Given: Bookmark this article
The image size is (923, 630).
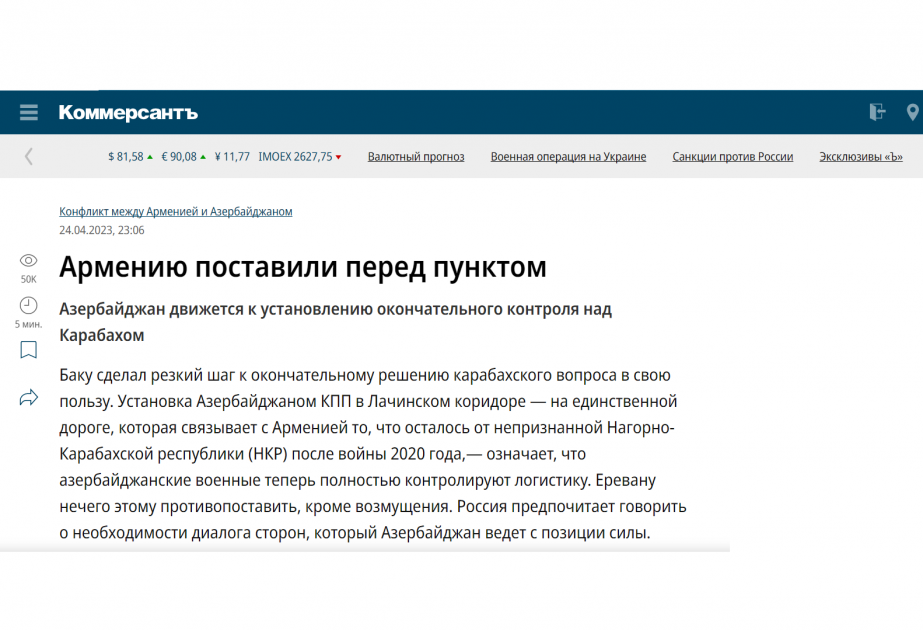Looking at the screenshot, I should 28,350.
